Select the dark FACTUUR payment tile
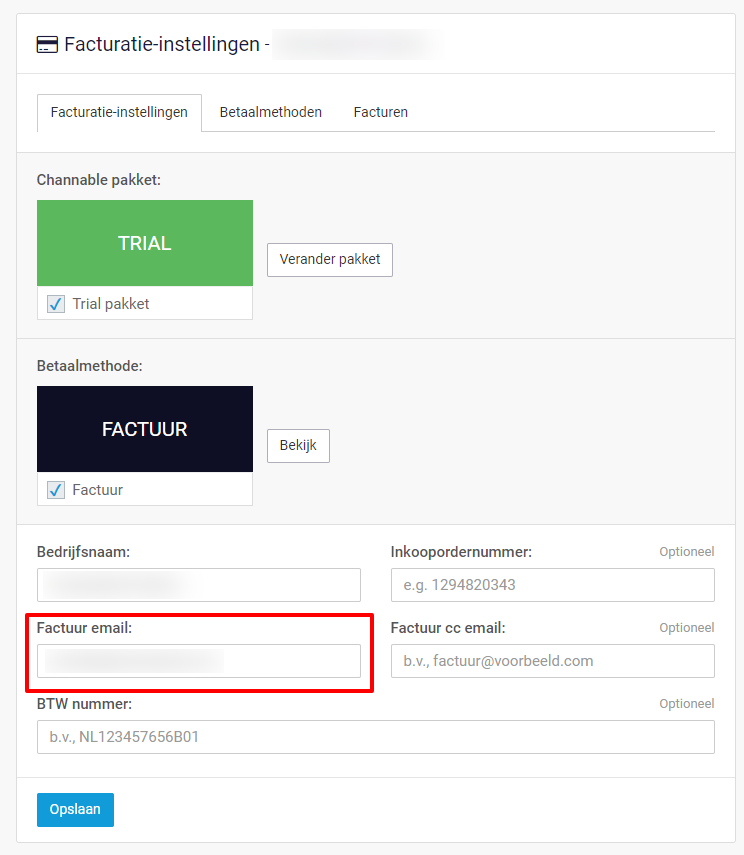 coord(145,429)
